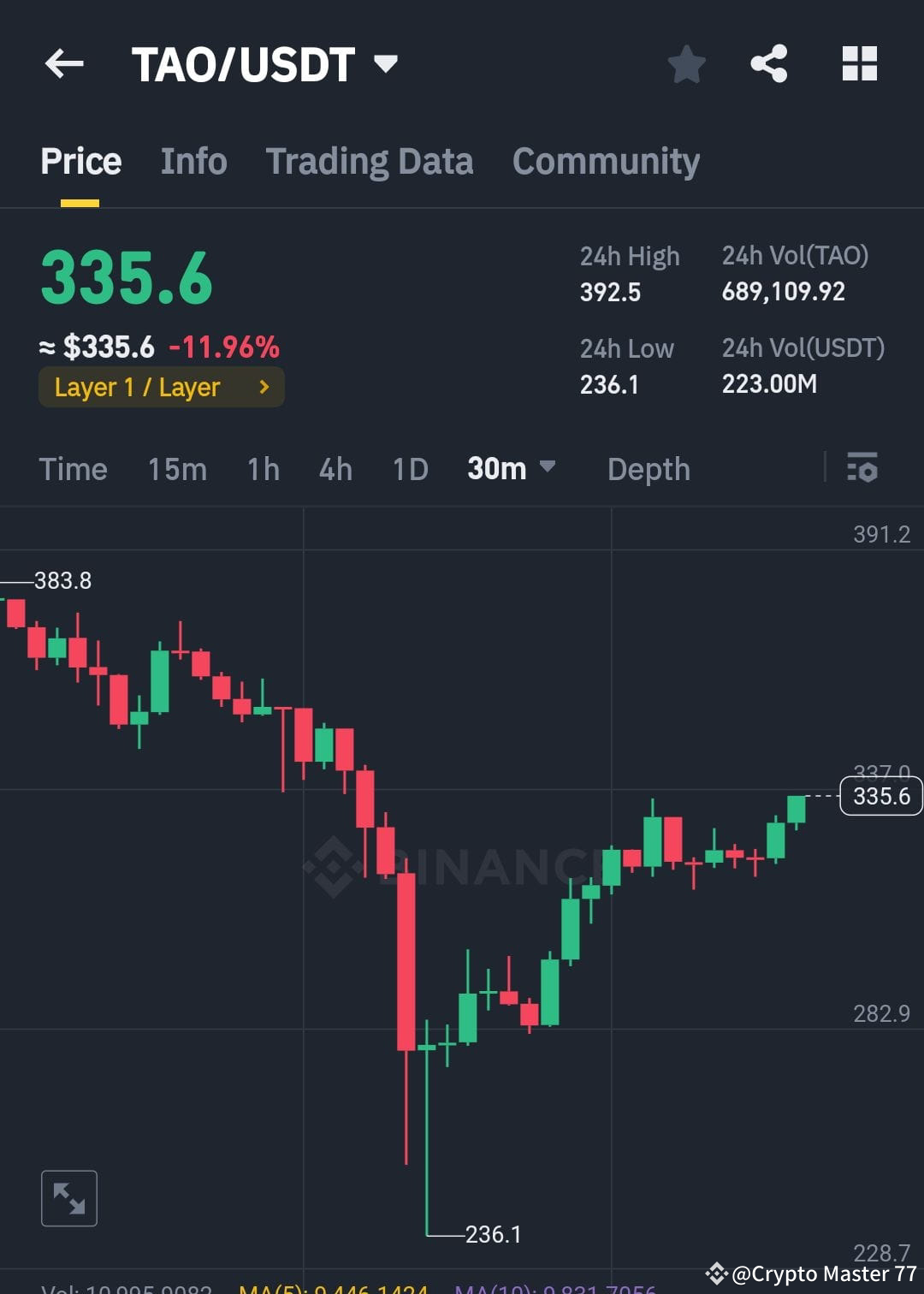Click the 335.6 current price label
This screenshot has height=1294, width=924.
pos(881,796)
